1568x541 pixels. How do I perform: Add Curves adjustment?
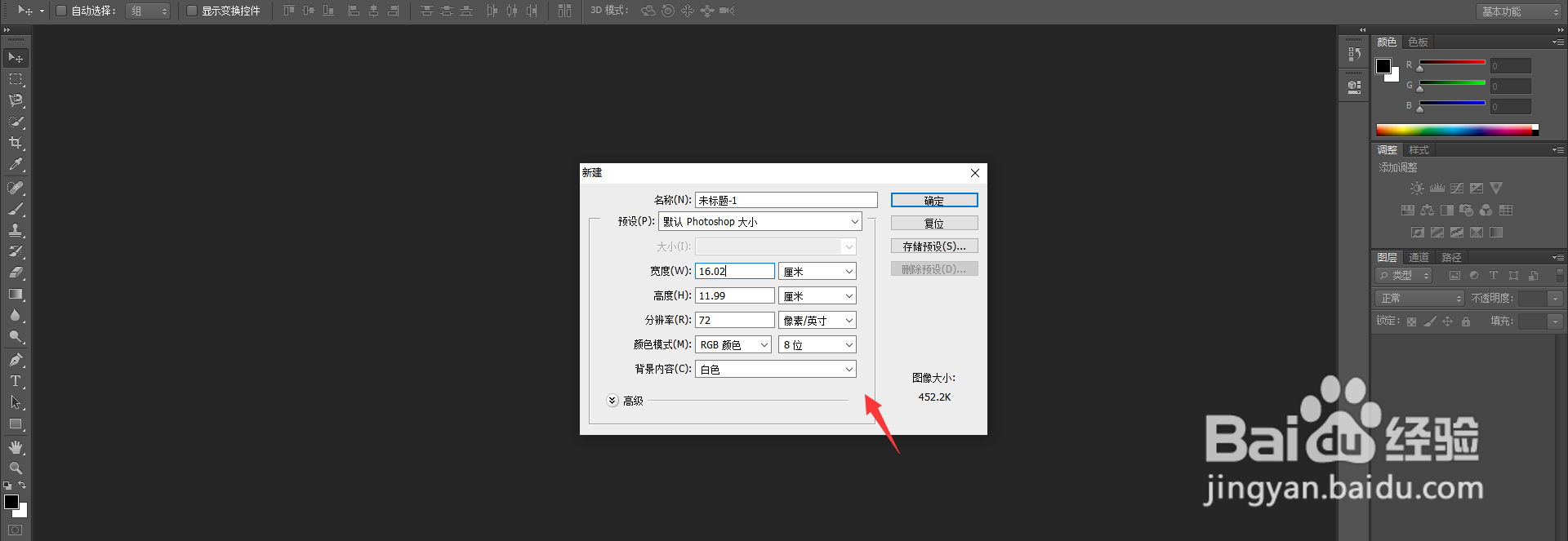[1457, 188]
